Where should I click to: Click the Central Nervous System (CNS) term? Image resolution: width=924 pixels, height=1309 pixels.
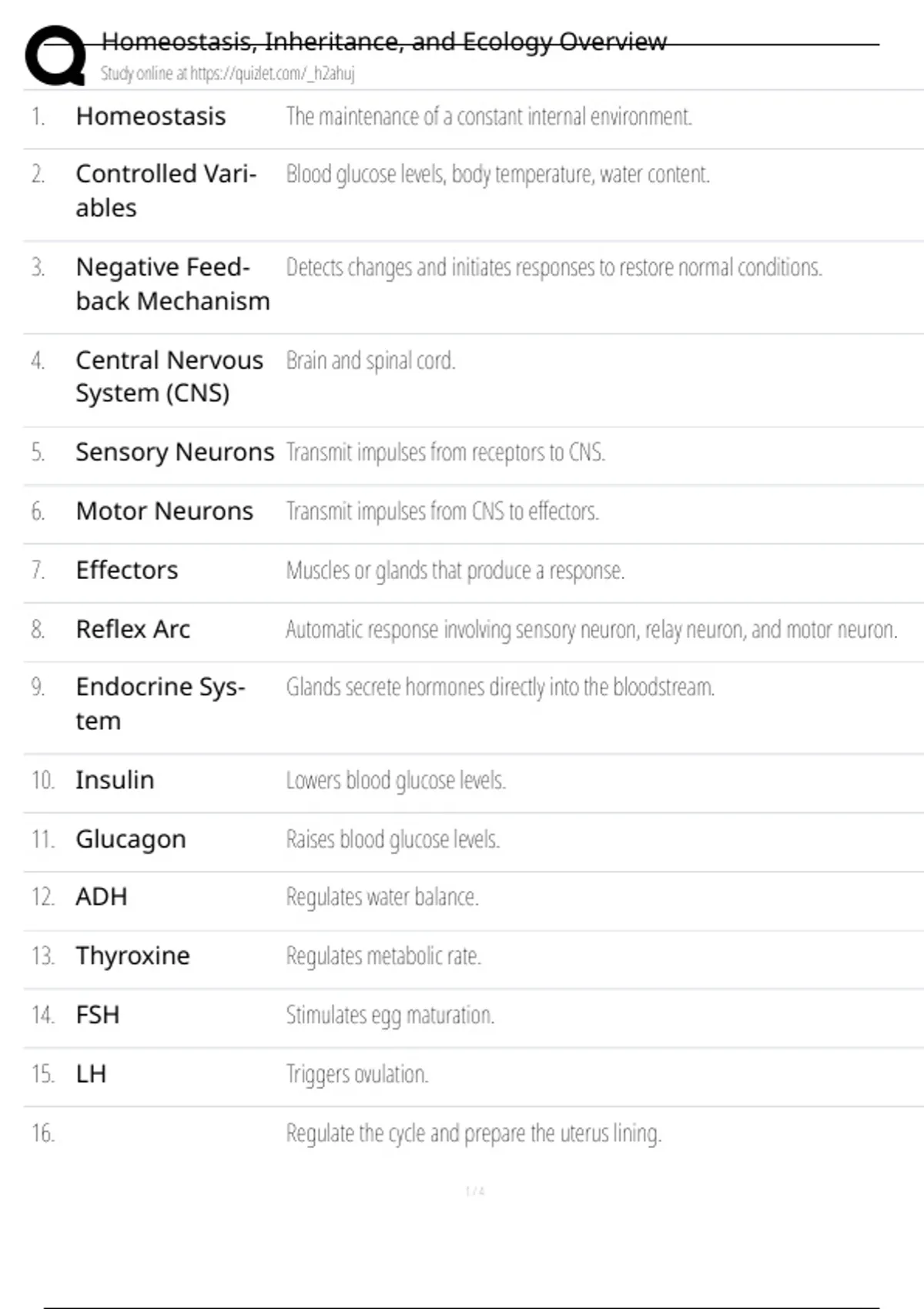pyautogui.click(x=169, y=377)
